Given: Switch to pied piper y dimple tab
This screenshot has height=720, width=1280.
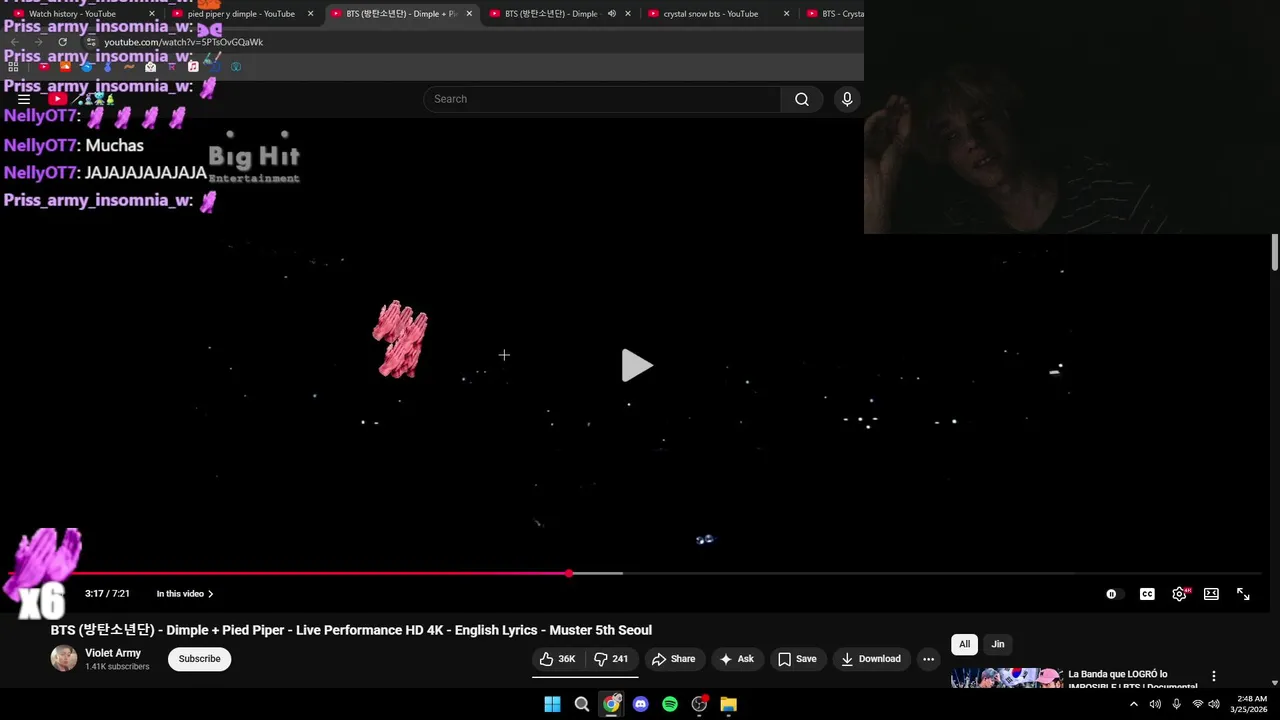Looking at the screenshot, I should click(x=241, y=14).
